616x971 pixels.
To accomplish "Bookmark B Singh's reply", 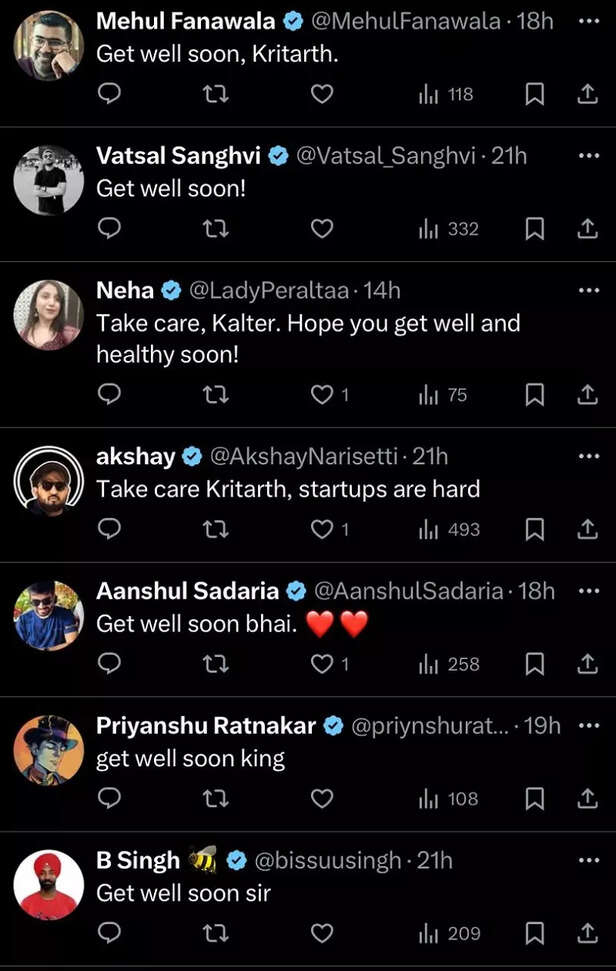I will (x=535, y=933).
